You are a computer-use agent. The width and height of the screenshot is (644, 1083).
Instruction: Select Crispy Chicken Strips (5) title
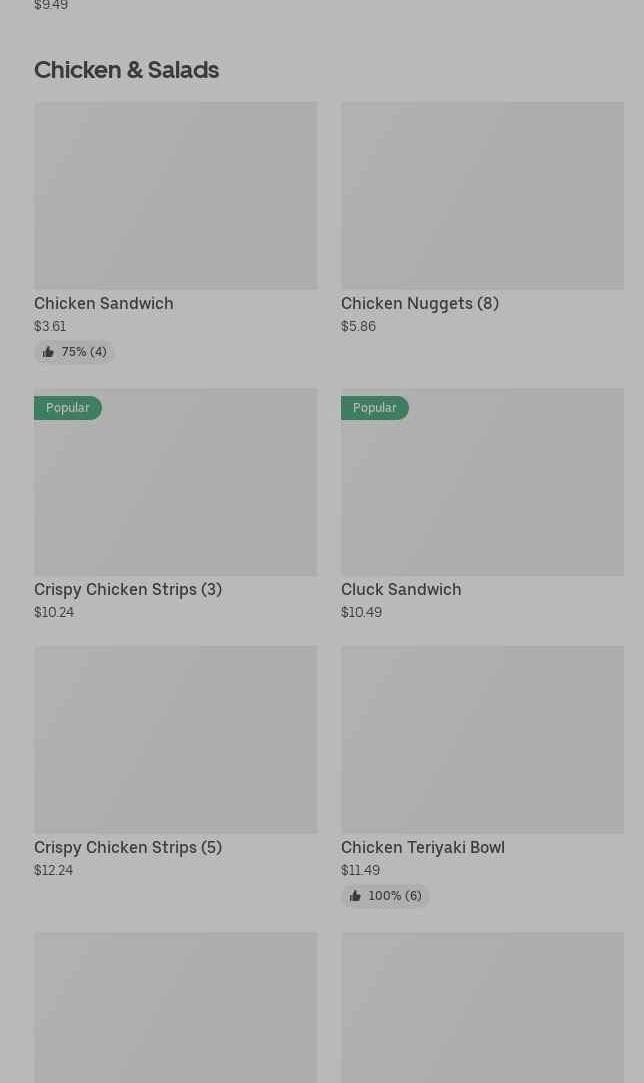[x=128, y=847]
